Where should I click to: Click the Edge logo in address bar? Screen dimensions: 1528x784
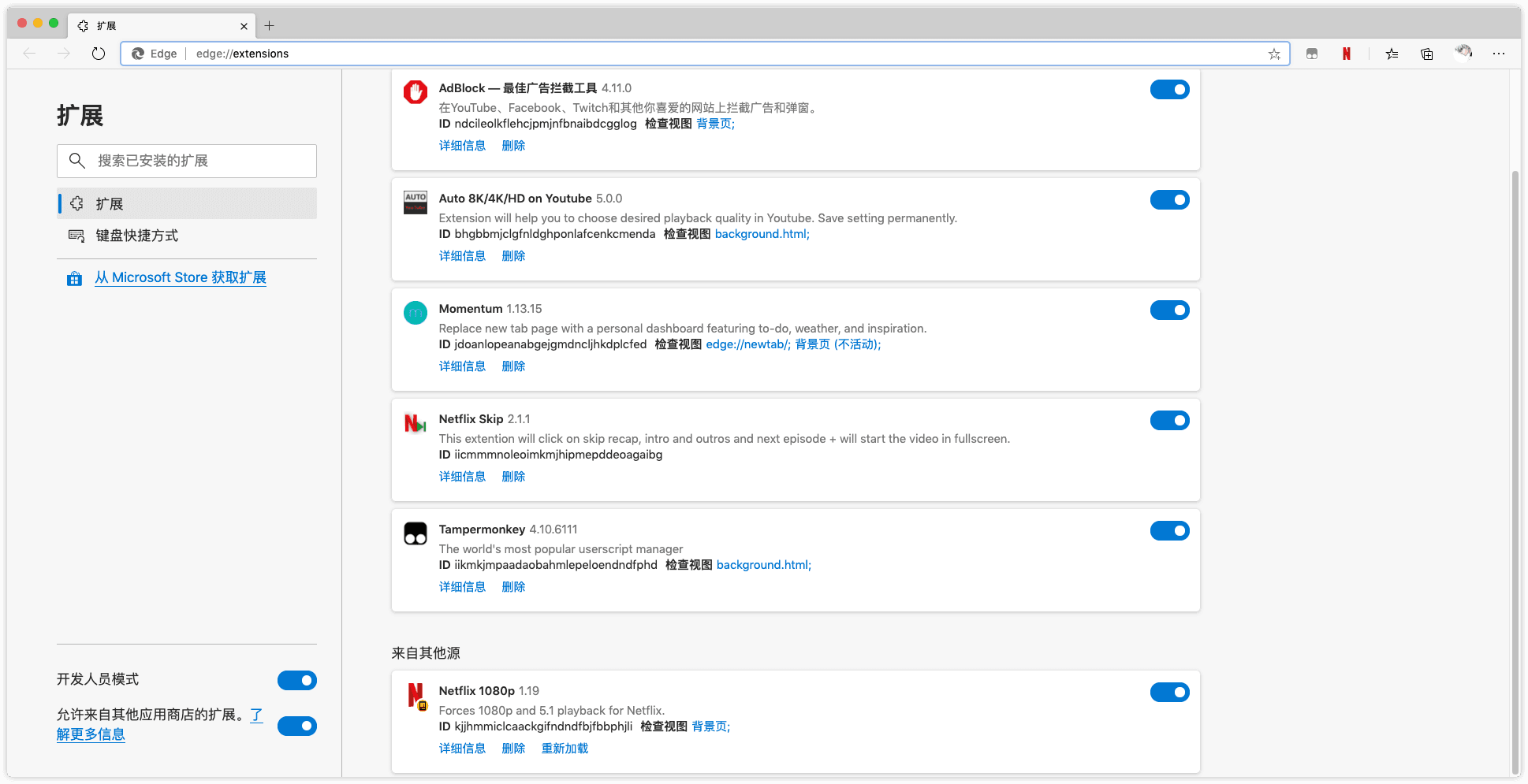tap(138, 54)
